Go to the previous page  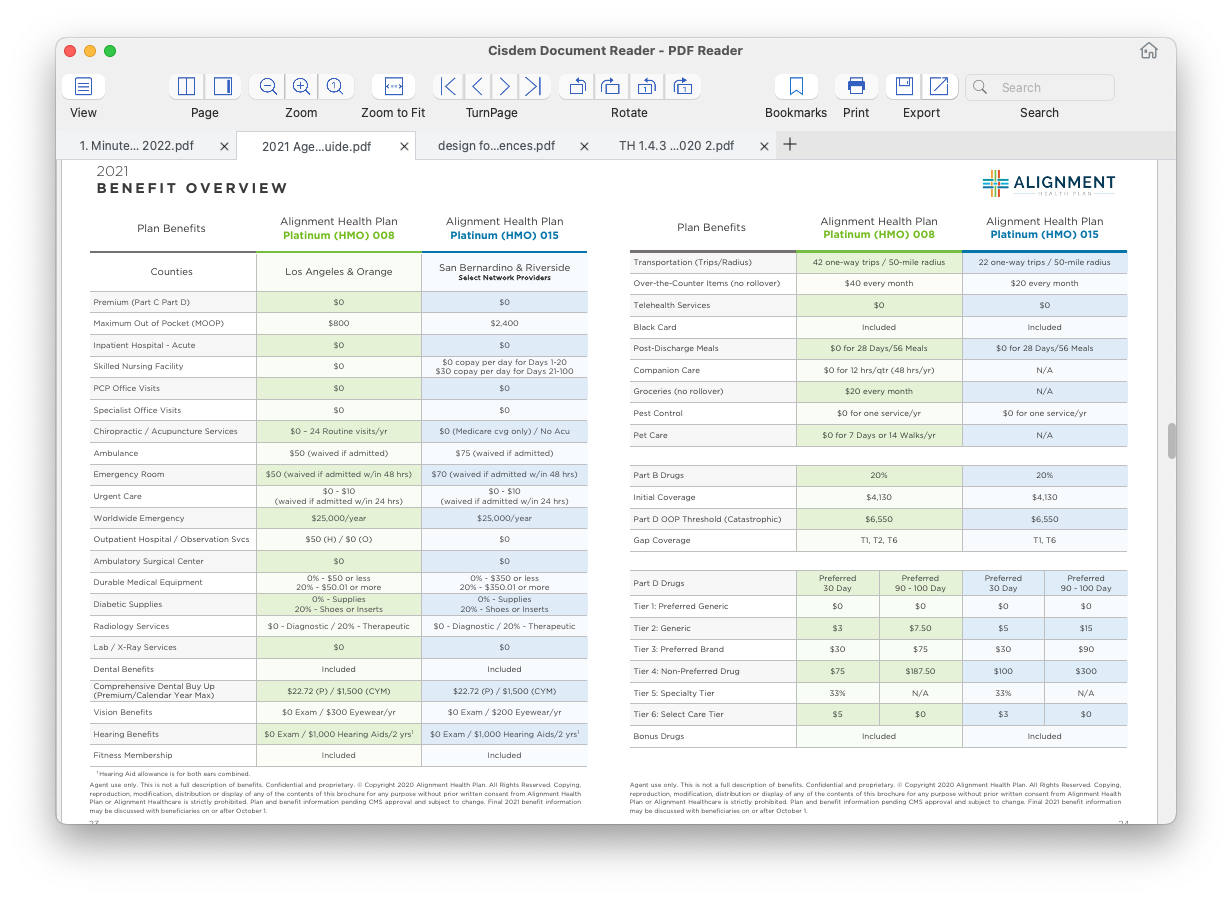click(477, 86)
